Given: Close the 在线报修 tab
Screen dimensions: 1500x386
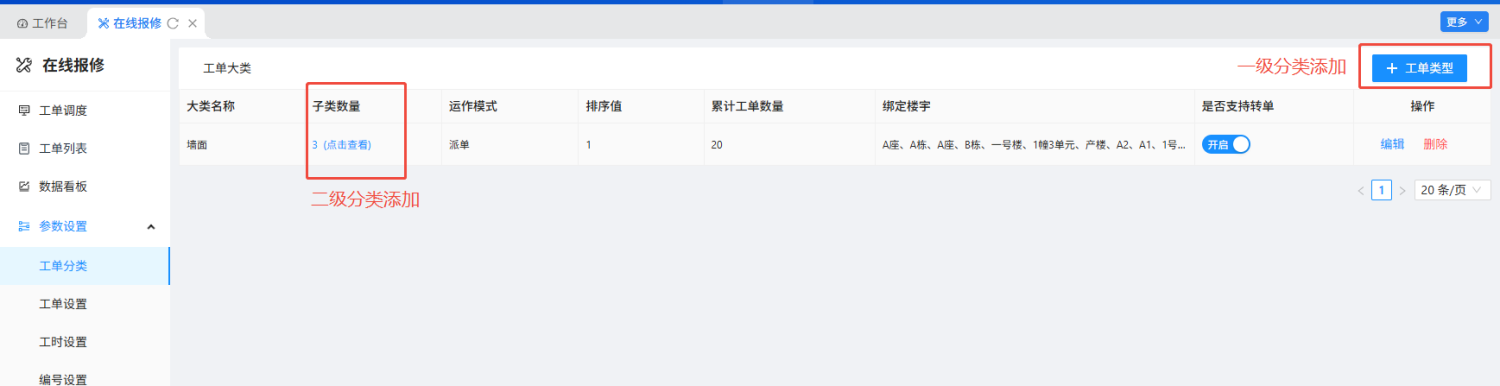Looking at the screenshot, I should [x=192, y=23].
